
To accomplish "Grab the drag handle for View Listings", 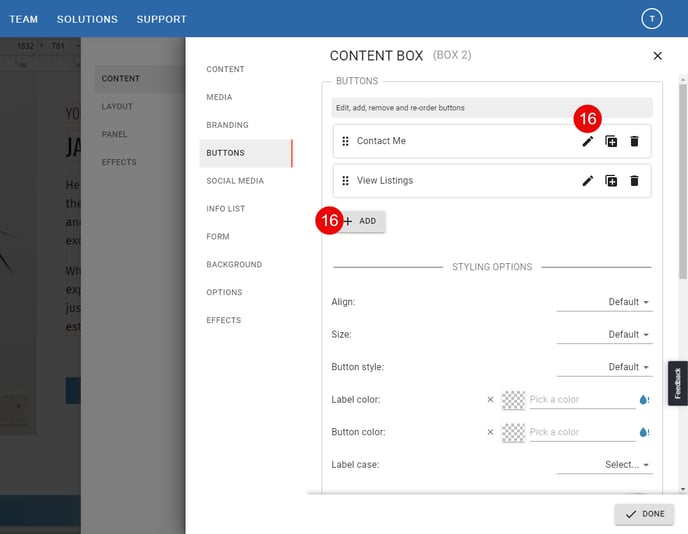I will tap(345, 181).
